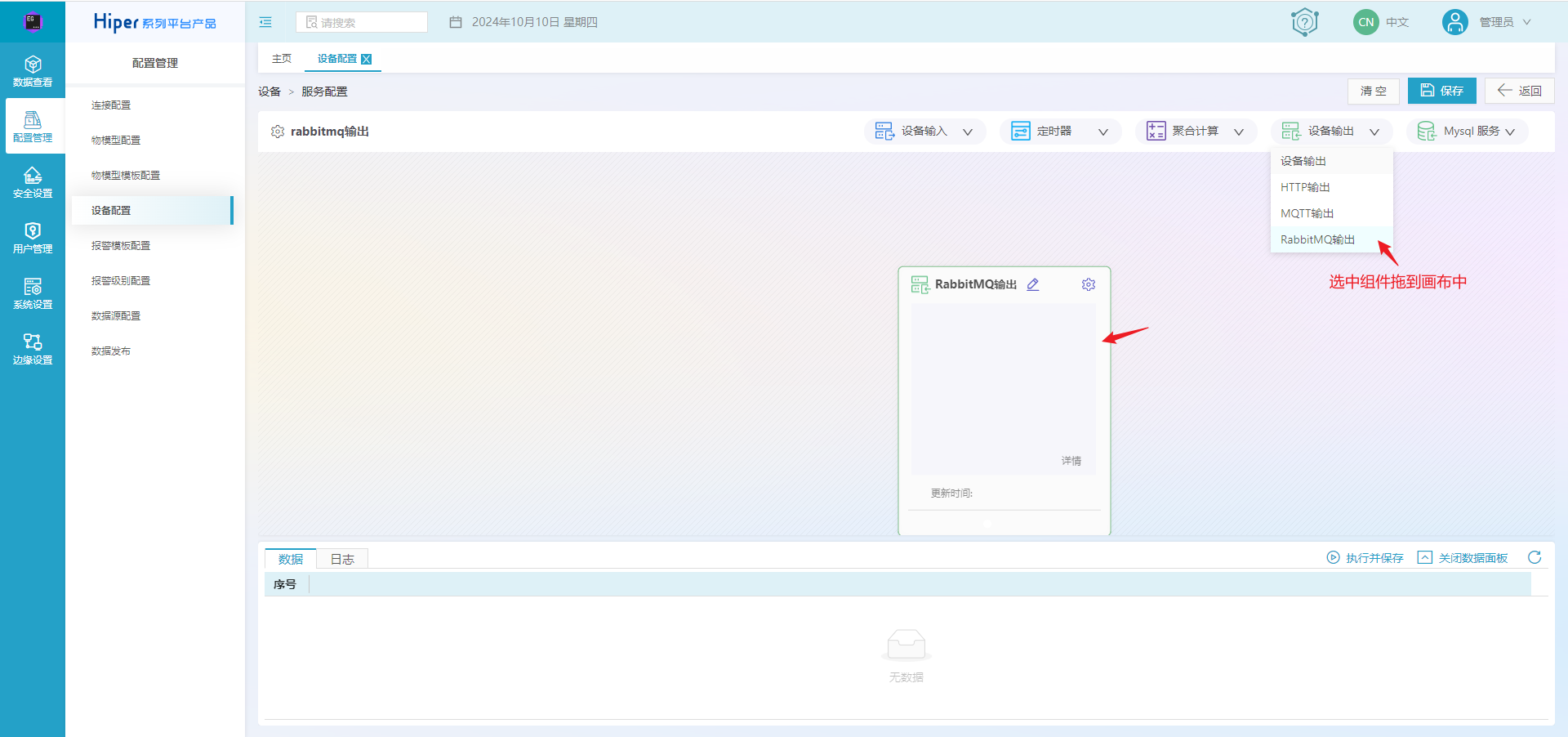Click the 定时器 component icon
The height and width of the screenshot is (737, 1568).
click(x=1021, y=132)
